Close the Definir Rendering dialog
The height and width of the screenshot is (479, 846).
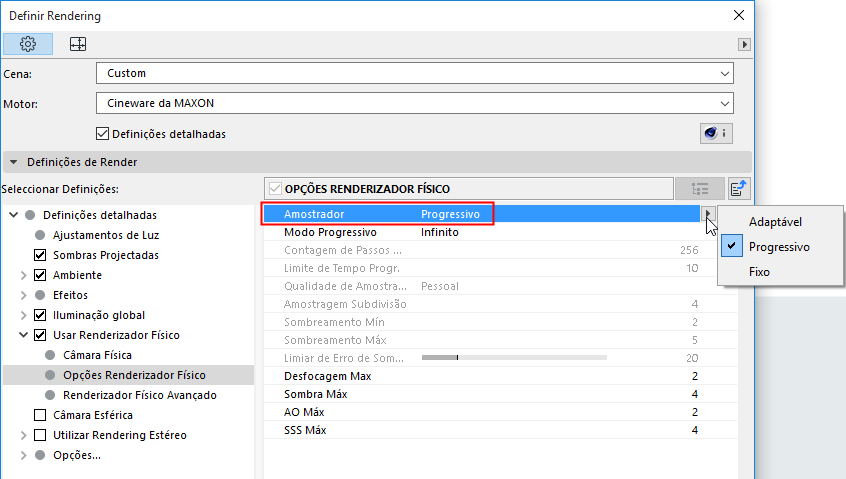click(739, 15)
